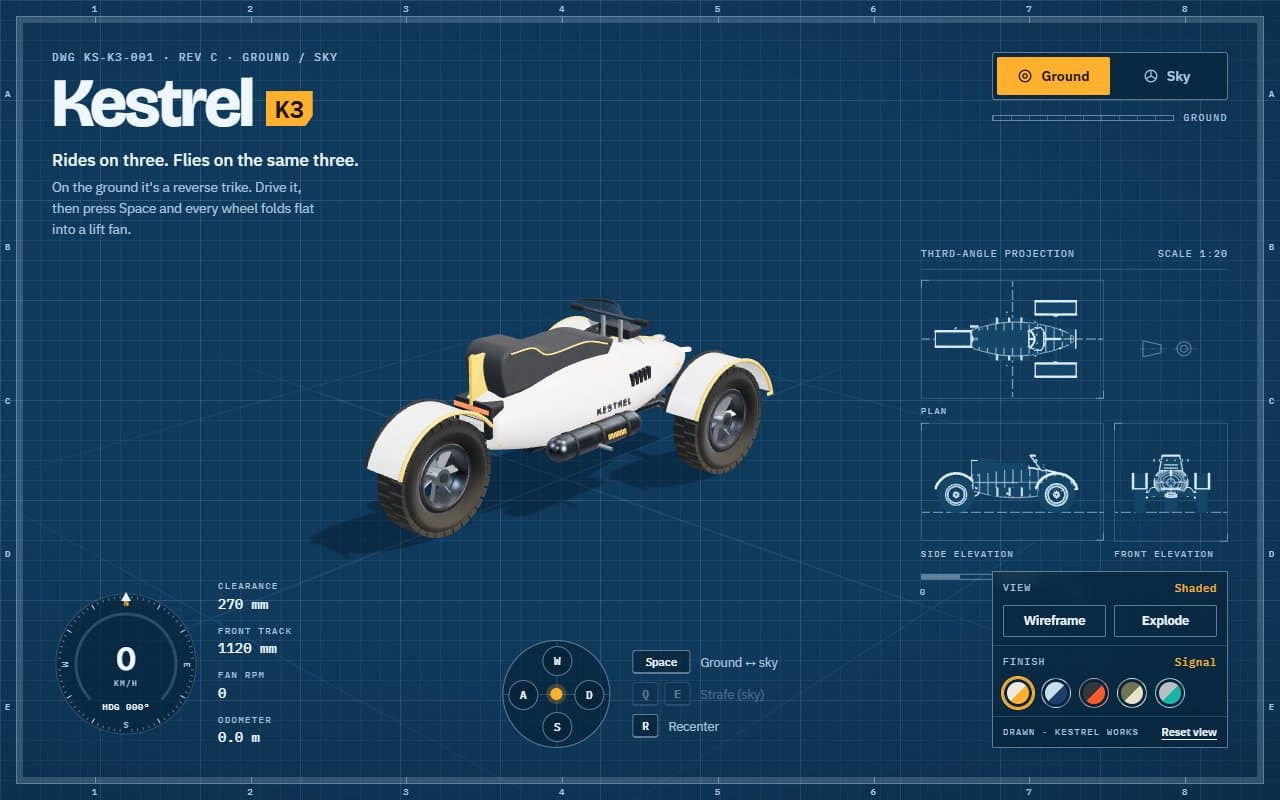Click the 'SCALE 1:20' label
The image size is (1280, 800).
click(1192, 254)
